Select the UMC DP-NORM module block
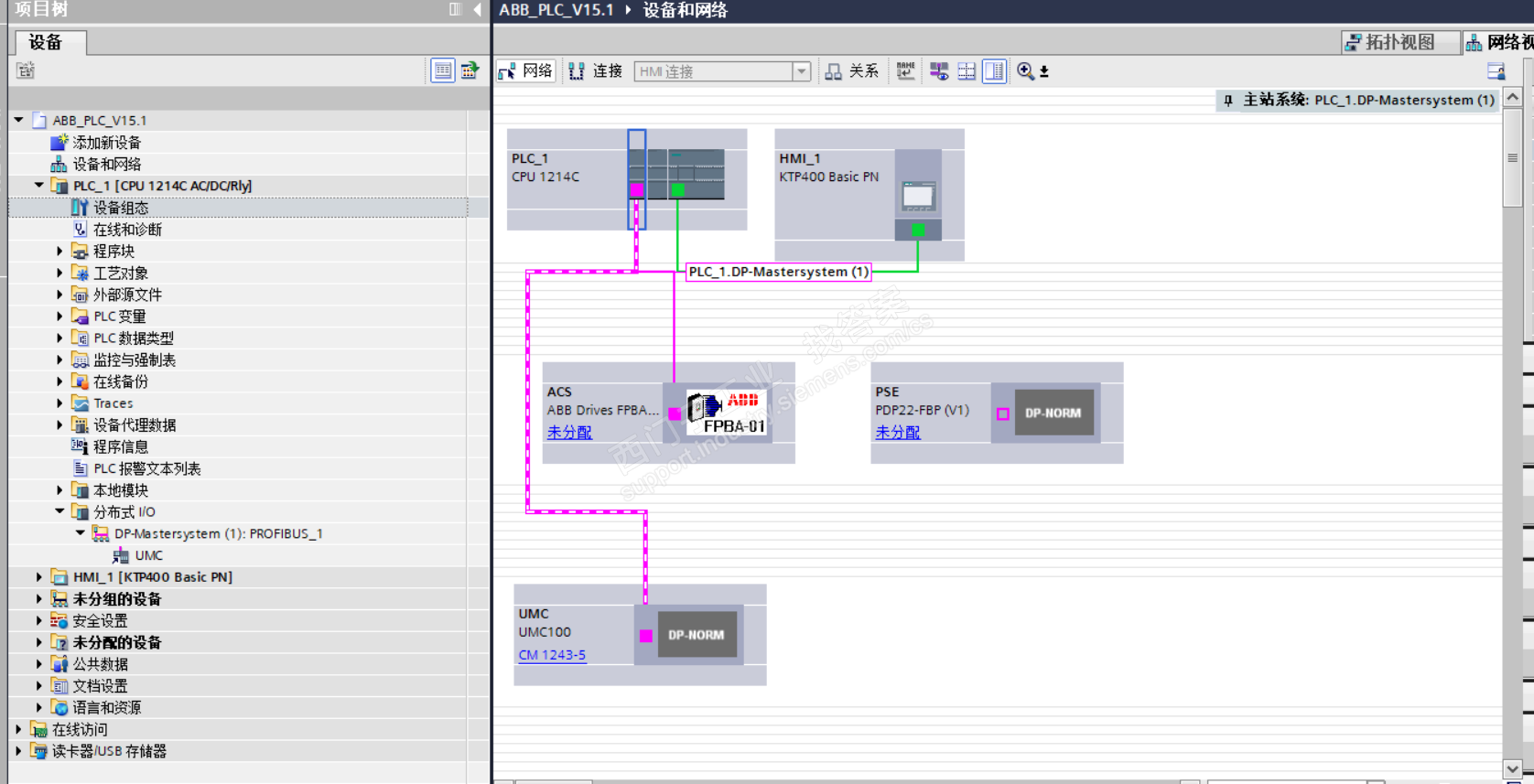The width and height of the screenshot is (1534, 784). [x=697, y=635]
